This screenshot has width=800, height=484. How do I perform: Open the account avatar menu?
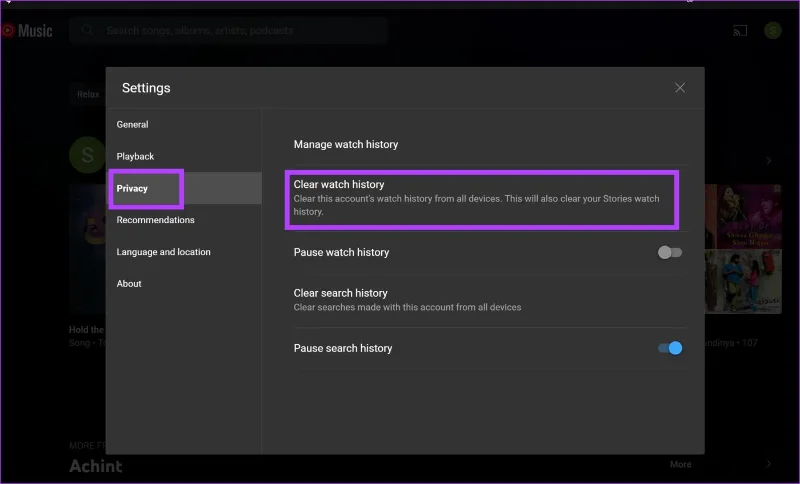click(772, 31)
